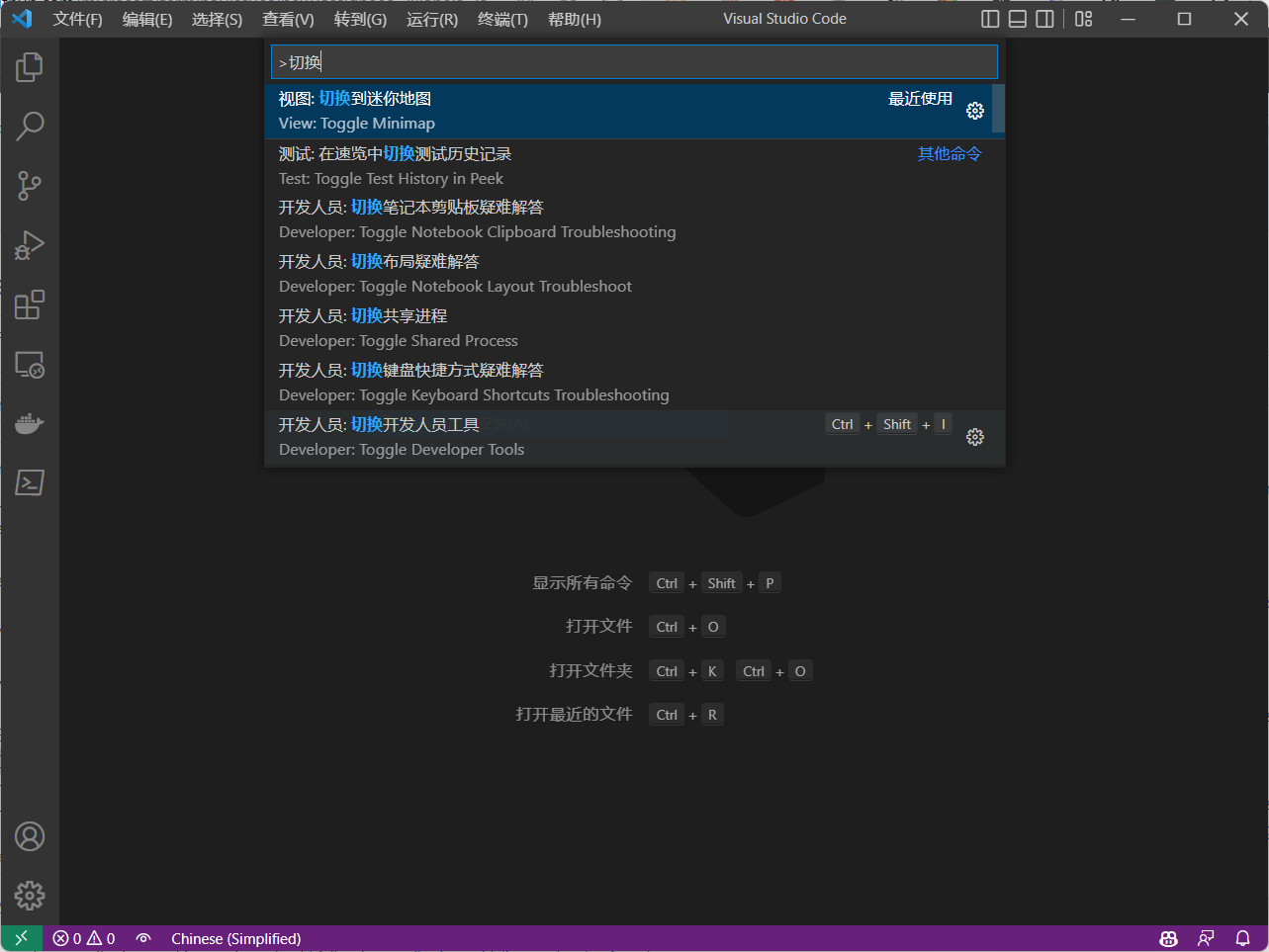Open the Search view in activity bar

[30, 127]
